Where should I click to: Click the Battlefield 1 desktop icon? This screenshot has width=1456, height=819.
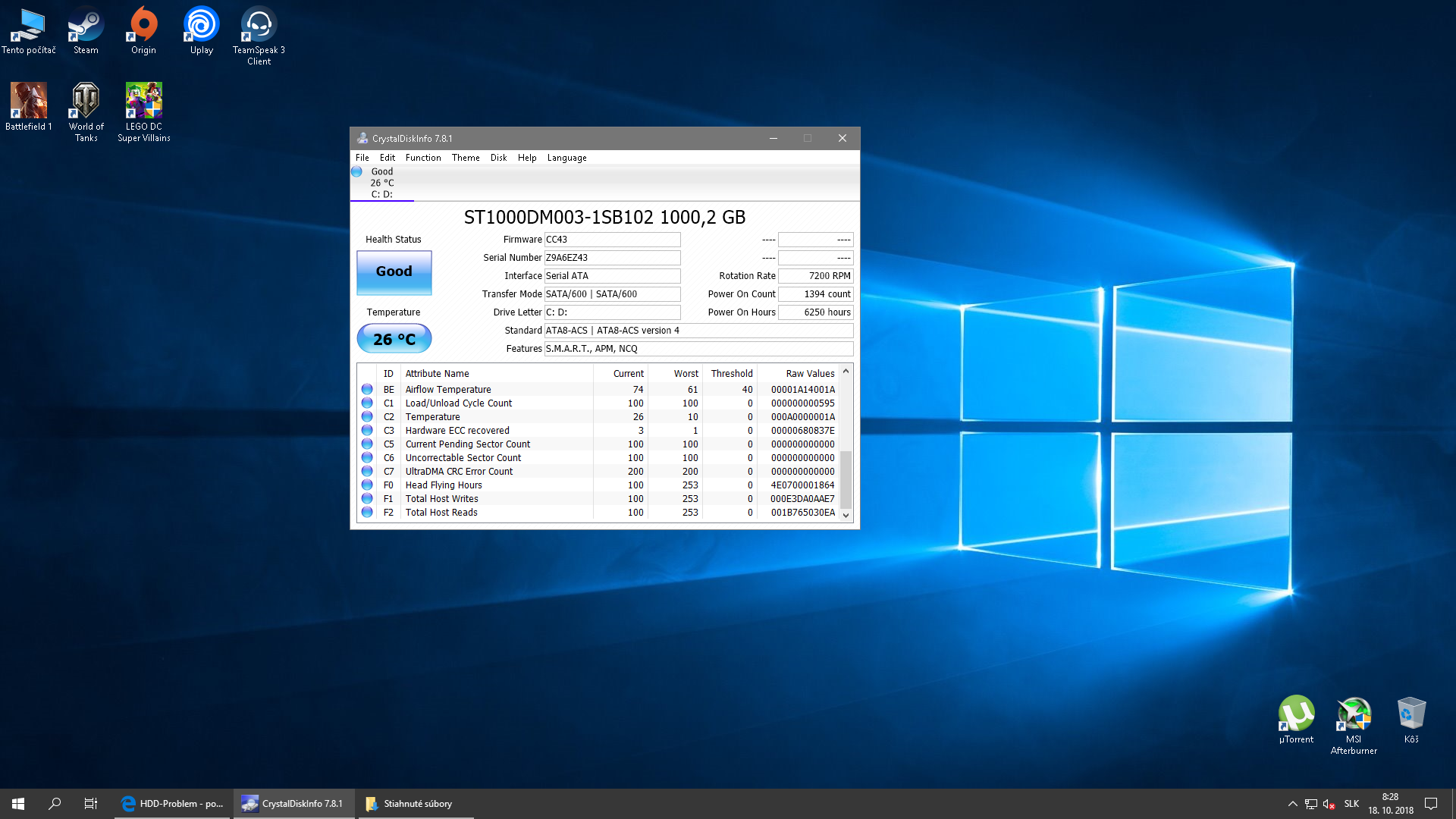28,106
